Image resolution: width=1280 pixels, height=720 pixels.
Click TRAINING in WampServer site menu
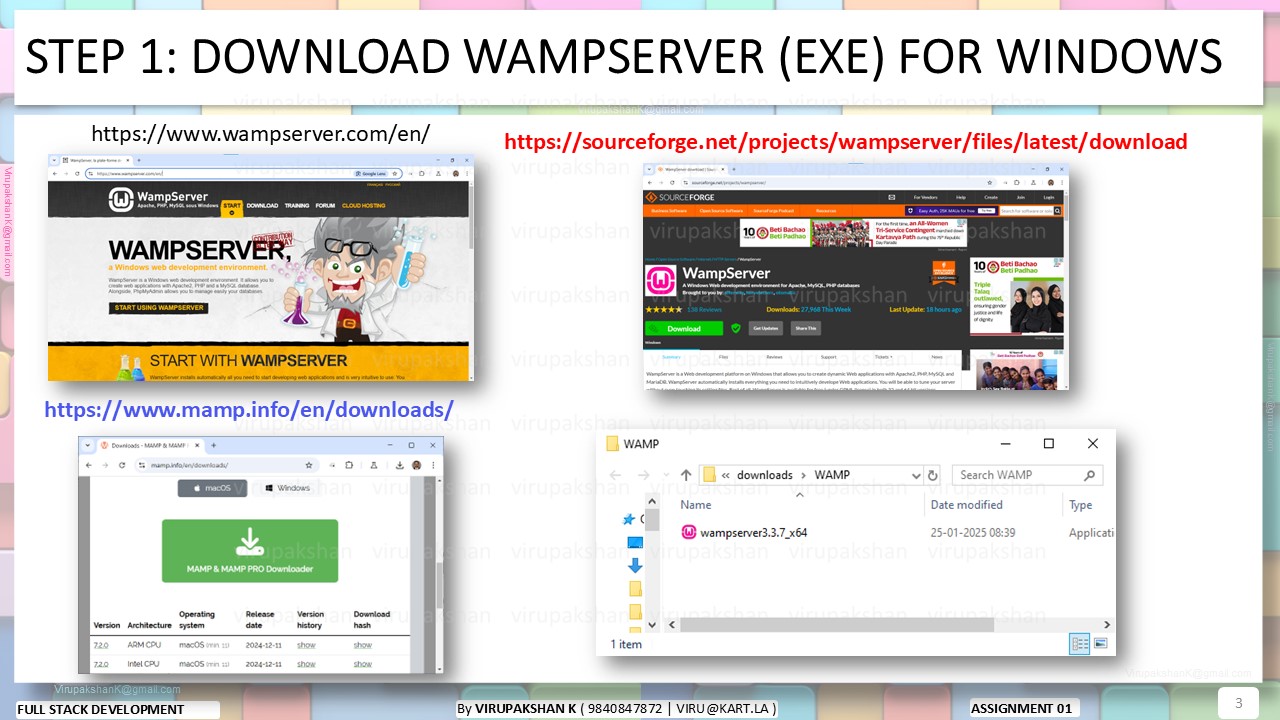(297, 205)
